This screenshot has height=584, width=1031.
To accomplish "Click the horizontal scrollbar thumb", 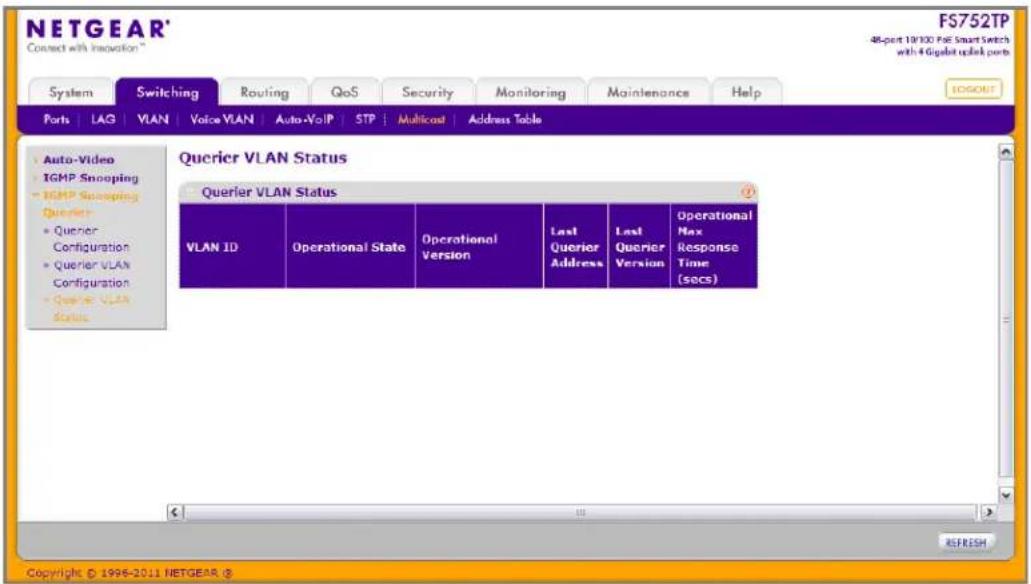I will click(581, 512).
